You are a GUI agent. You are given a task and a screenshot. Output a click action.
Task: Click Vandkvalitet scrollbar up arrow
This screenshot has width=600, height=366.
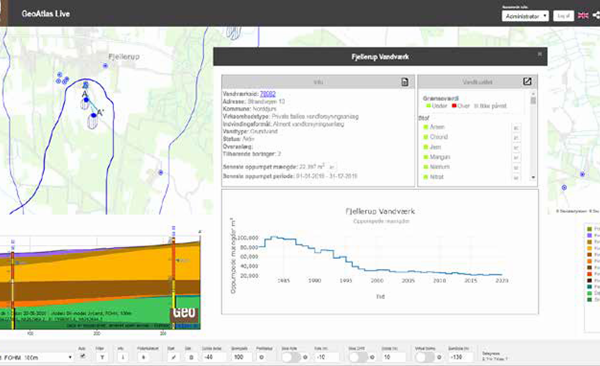click(x=533, y=93)
